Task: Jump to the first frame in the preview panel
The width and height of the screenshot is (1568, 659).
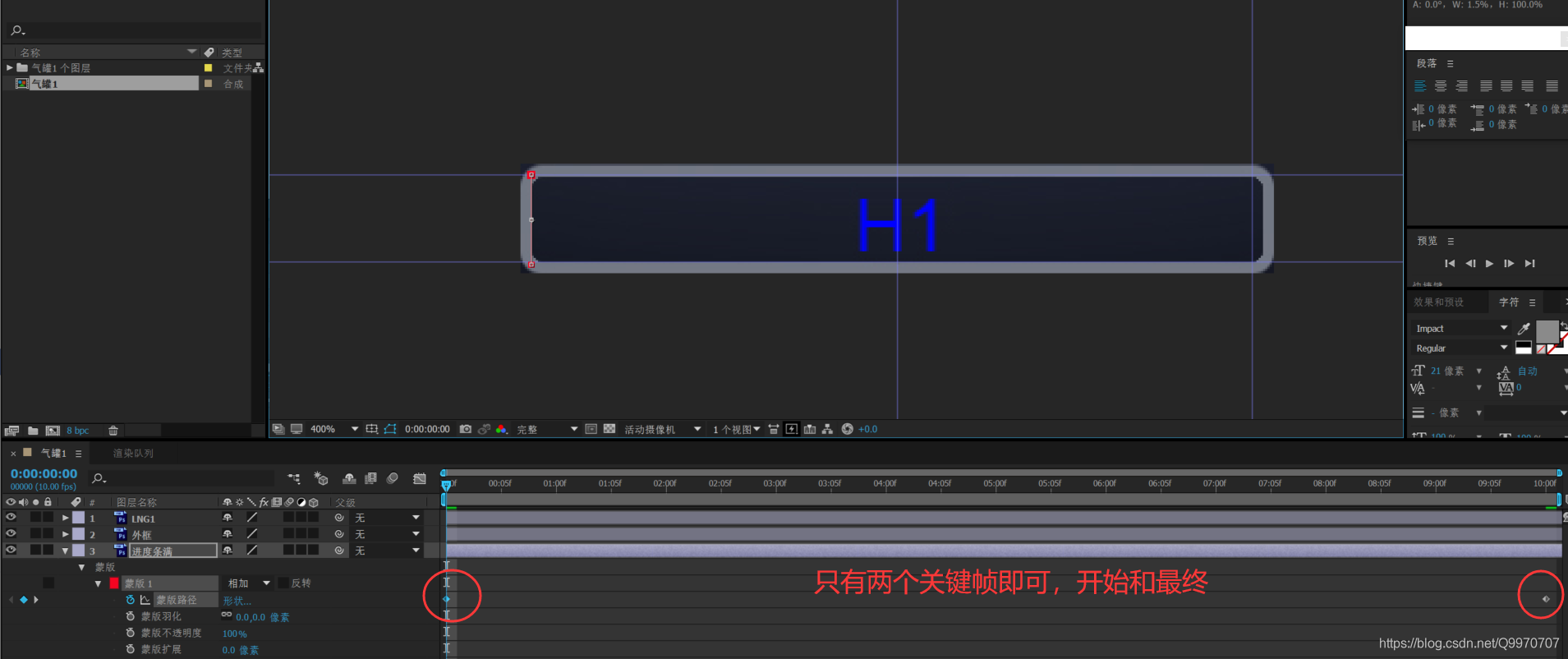Action: [1450, 264]
